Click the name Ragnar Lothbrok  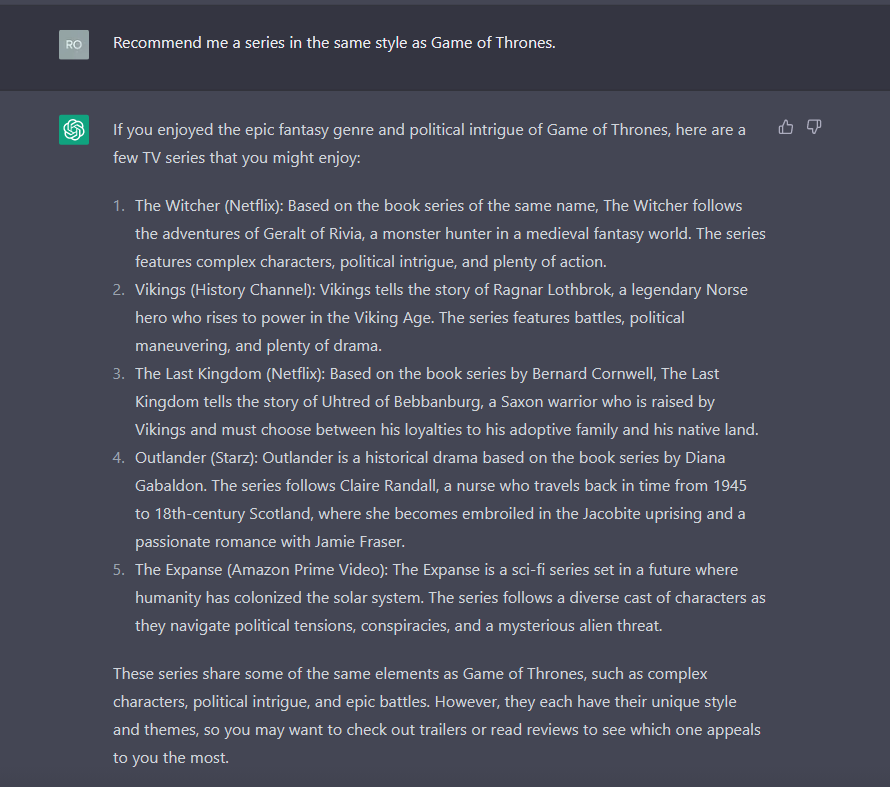tap(552, 290)
